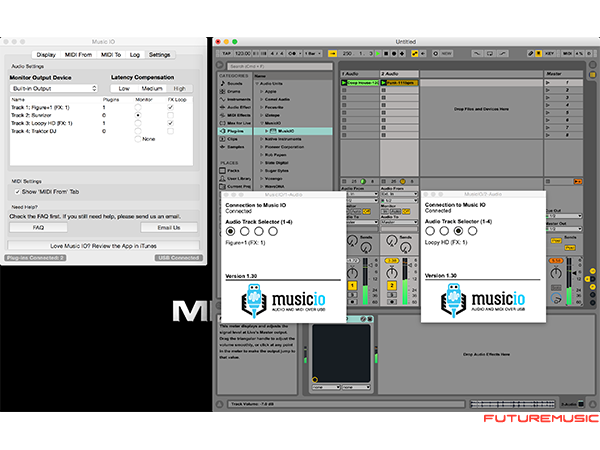600x450 pixels.
Task: Click the Search field in Ableton browser
Action: click(x=280, y=67)
